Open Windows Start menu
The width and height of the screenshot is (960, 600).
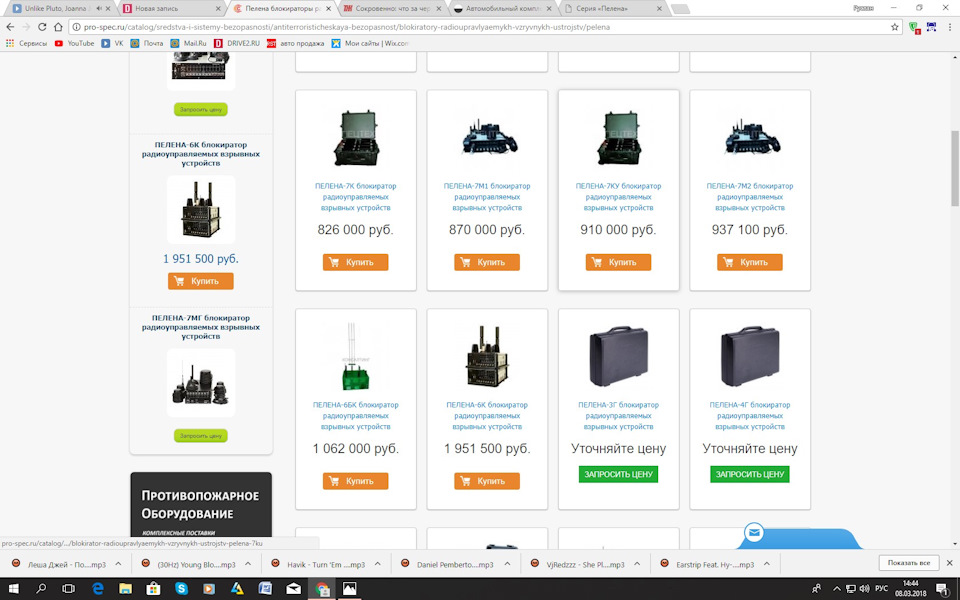pyautogui.click(x=13, y=589)
